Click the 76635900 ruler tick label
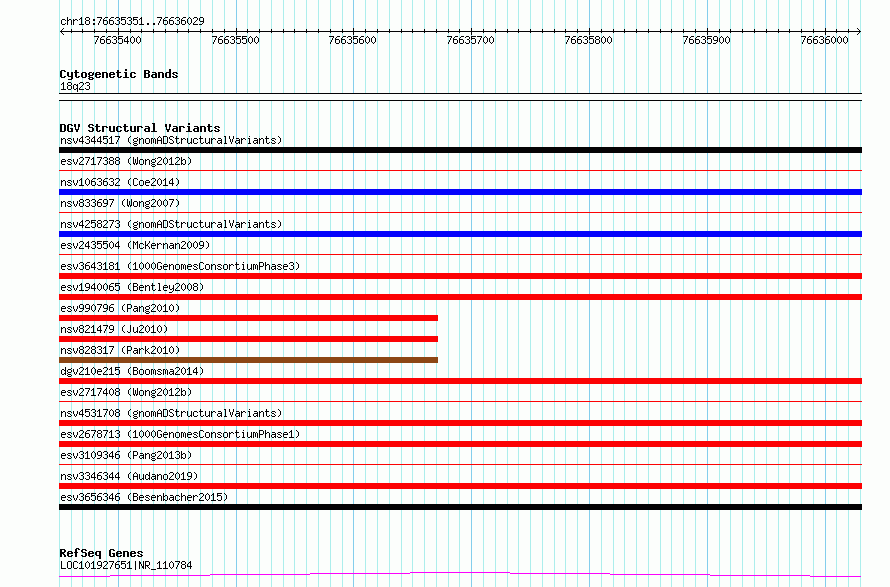The image size is (890, 587). point(707,40)
